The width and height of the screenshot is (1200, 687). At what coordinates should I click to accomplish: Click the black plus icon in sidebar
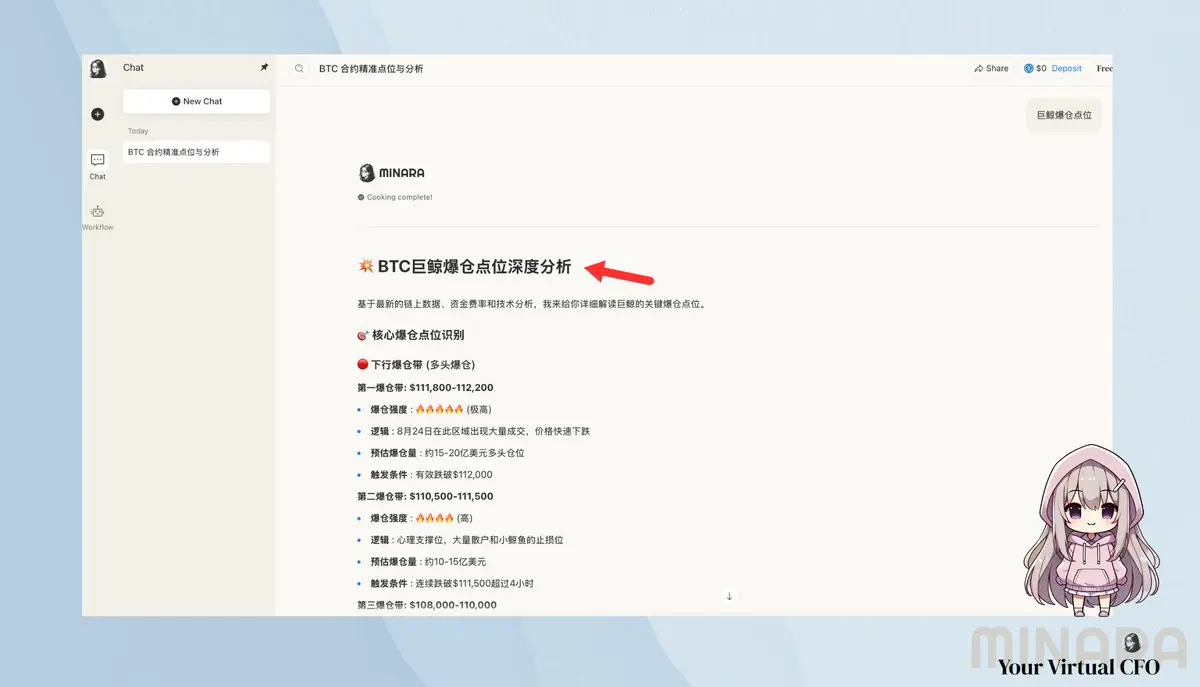point(97,114)
